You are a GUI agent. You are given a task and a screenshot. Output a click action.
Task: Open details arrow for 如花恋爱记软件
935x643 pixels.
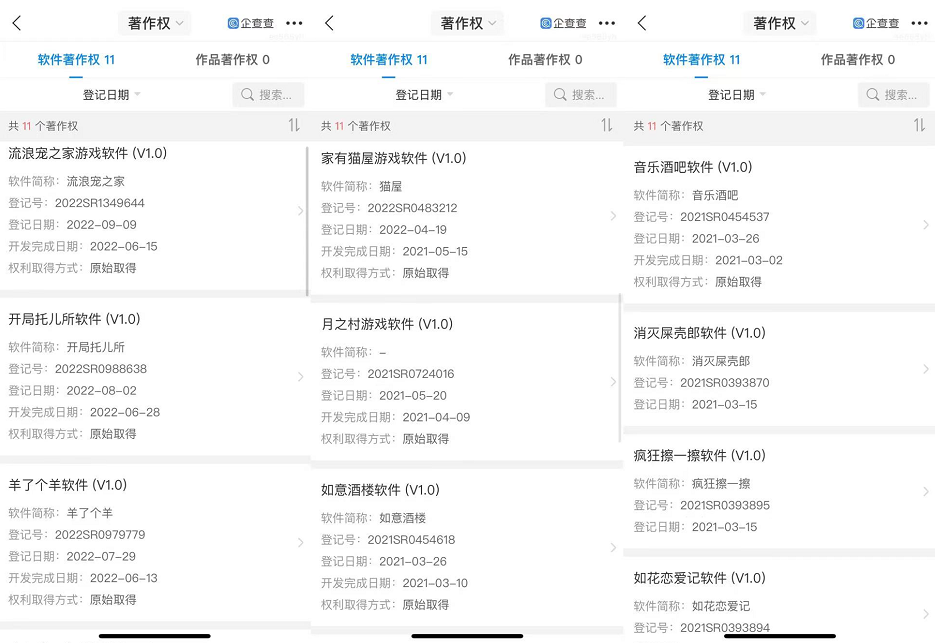(925, 614)
